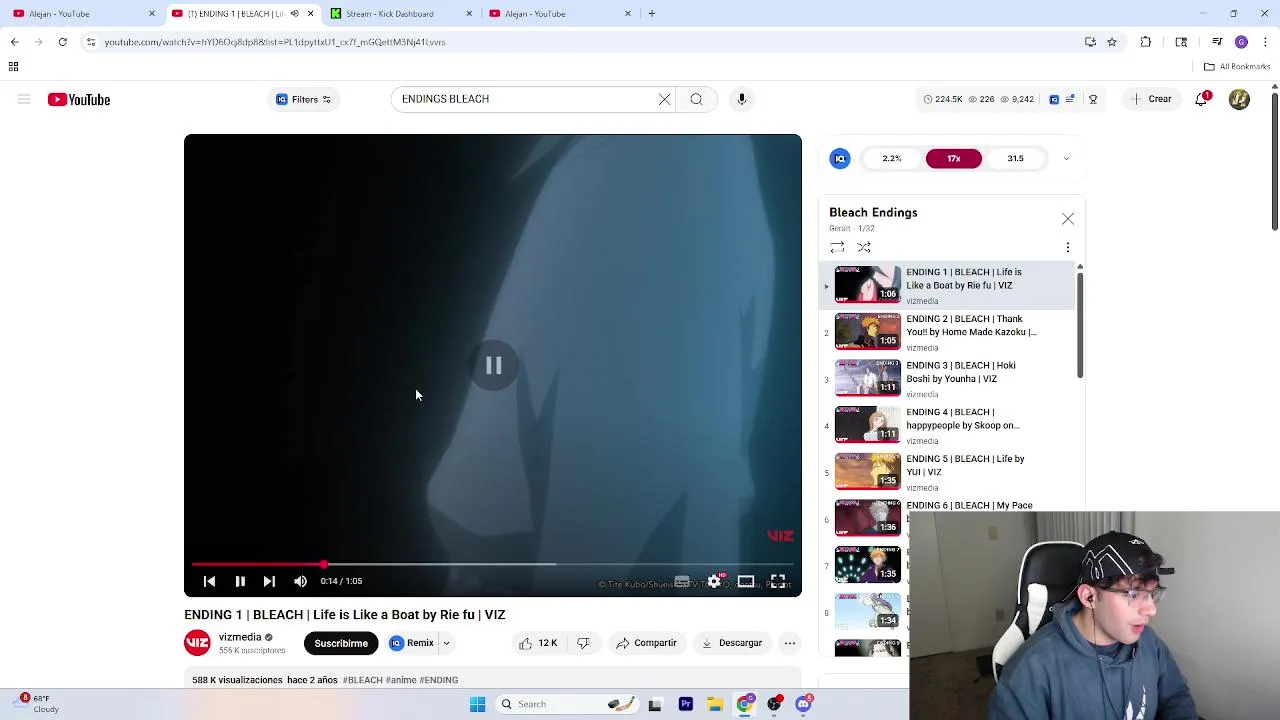This screenshot has height=720, width=1280.
Task: Go to the YouTube home logo
Action: click(79, 99)
